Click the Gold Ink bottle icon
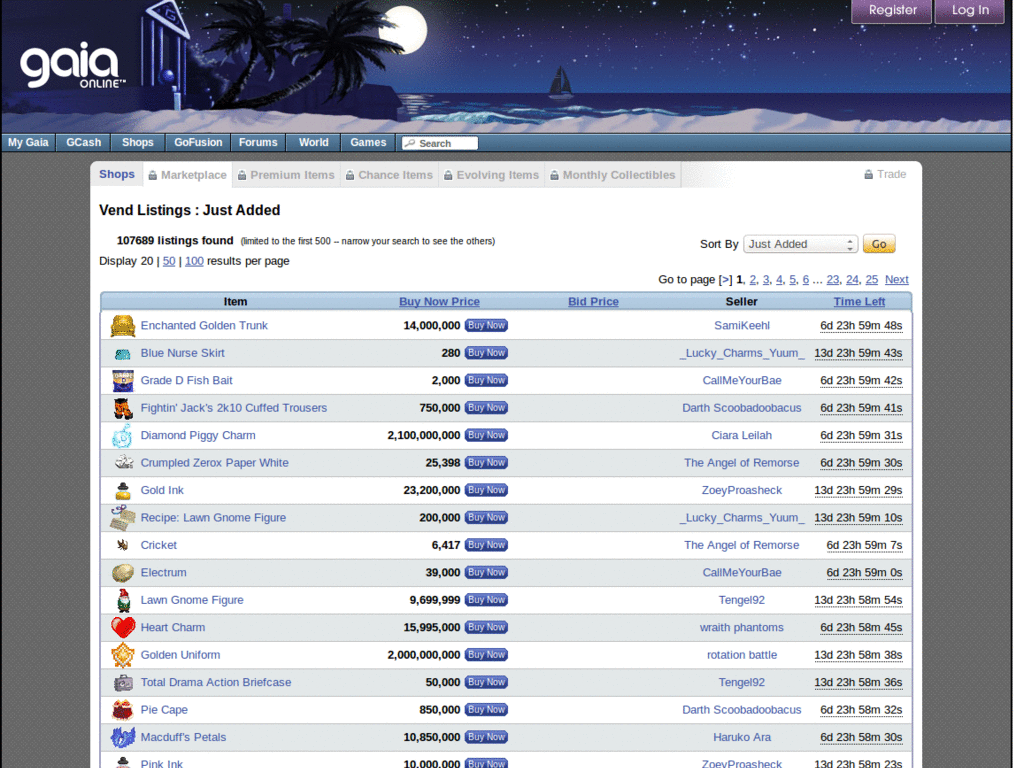 click(x=123, y=490)
